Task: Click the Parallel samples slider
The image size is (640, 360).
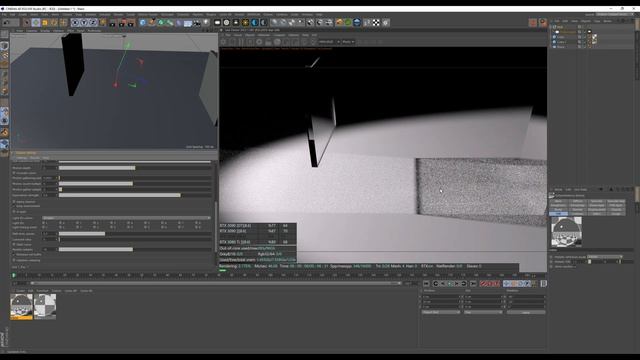Action: [x=135, y=249]
